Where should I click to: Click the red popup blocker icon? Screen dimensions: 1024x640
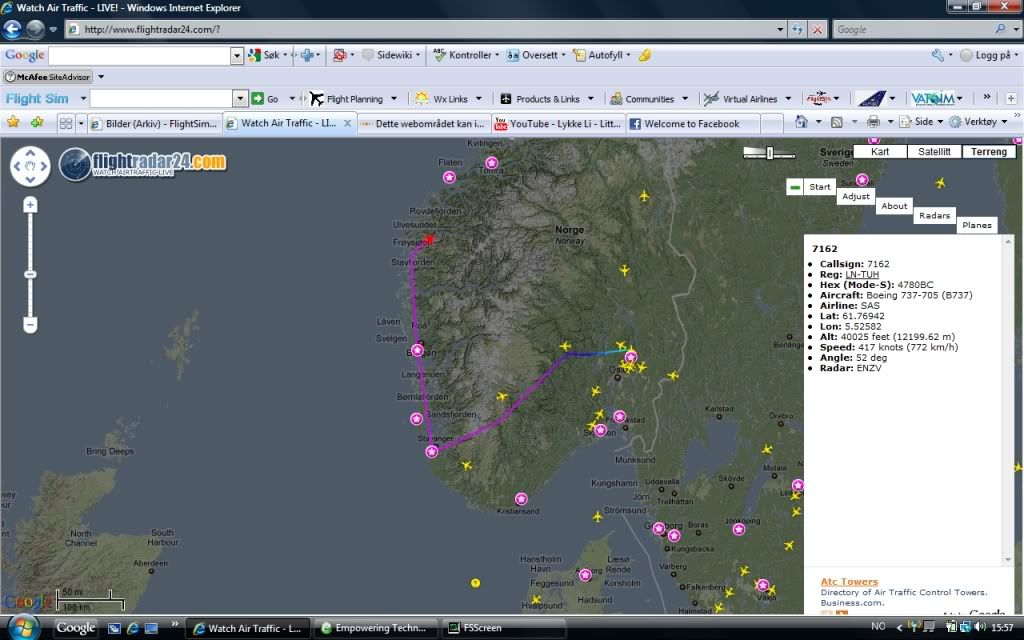(339, 55)
